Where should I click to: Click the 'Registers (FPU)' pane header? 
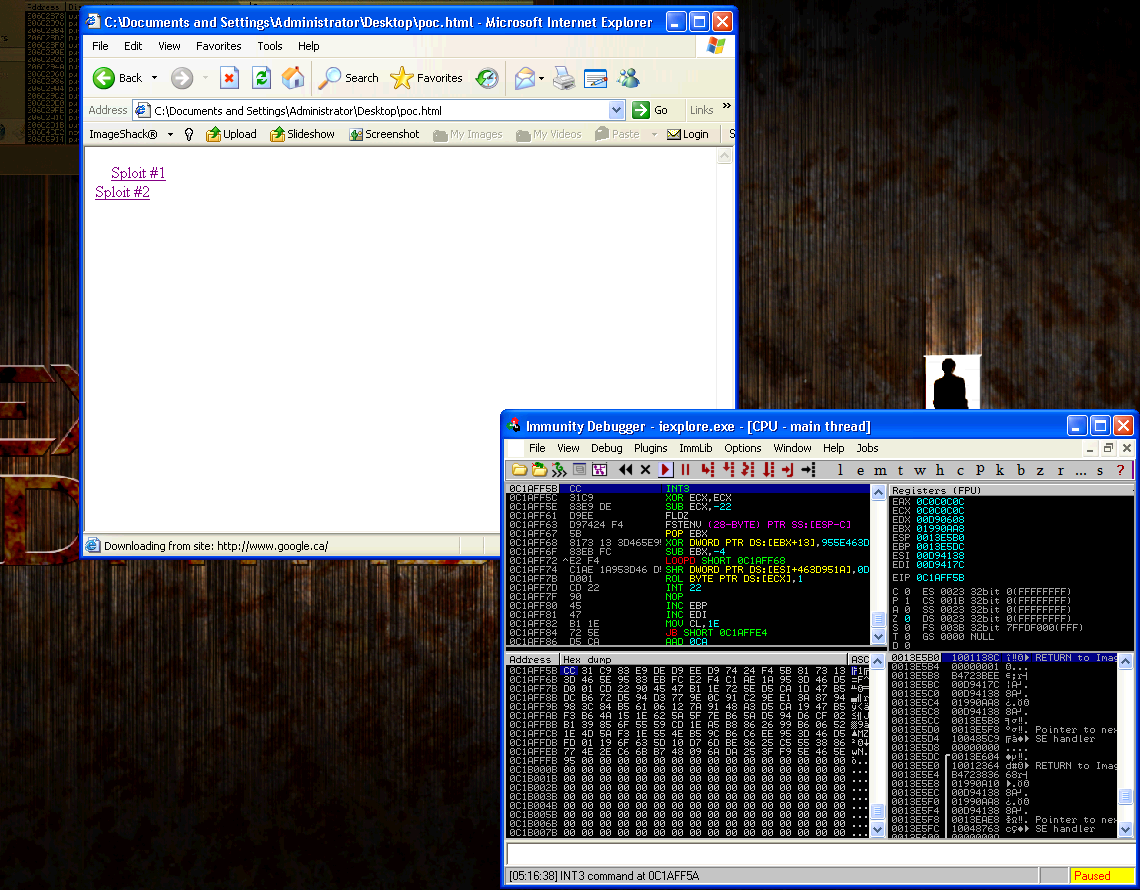[1011, 490]
